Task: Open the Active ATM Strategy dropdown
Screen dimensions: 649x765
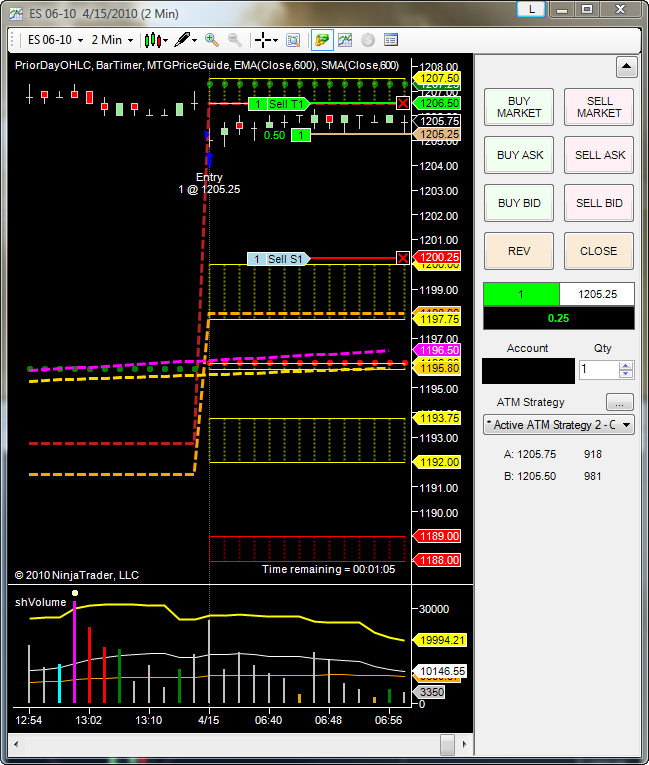Action: point(558,425)
